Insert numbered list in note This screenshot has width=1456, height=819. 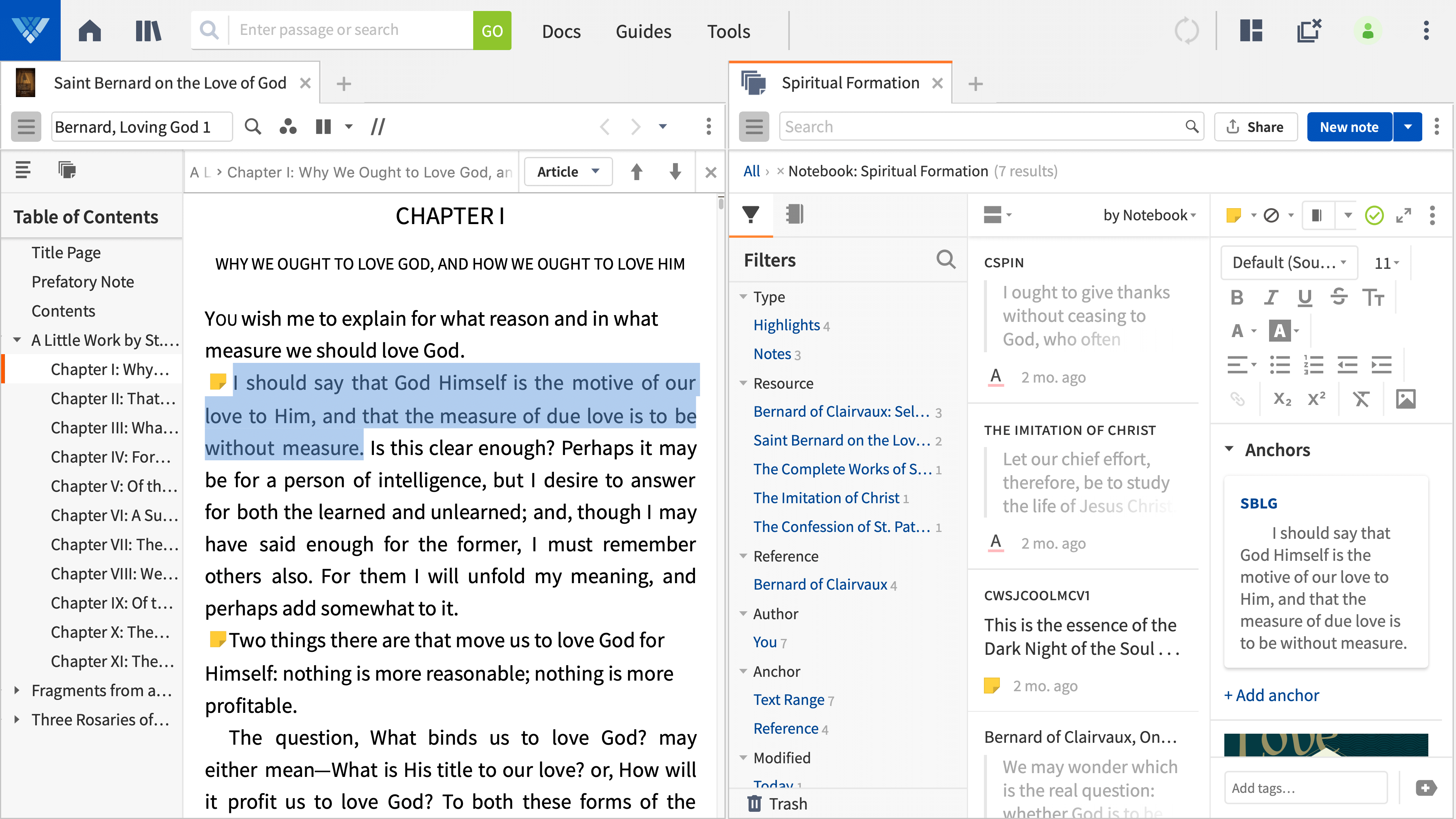(x=1313, y=364)
